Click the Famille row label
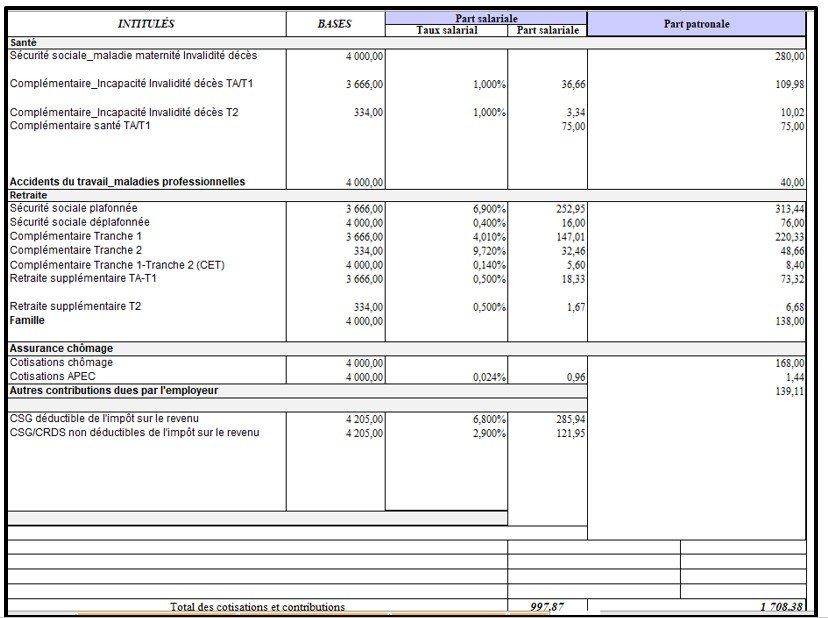Viewport: 828px width, 618px height. pyautogui.click(x=29, y=321)
